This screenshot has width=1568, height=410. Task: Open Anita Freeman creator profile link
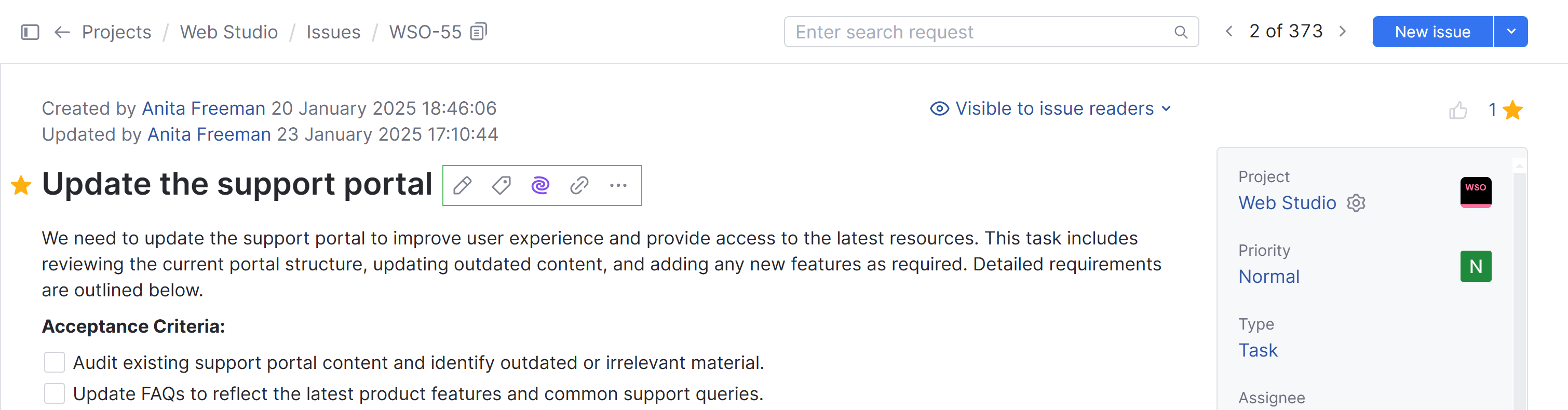[204, 108]
